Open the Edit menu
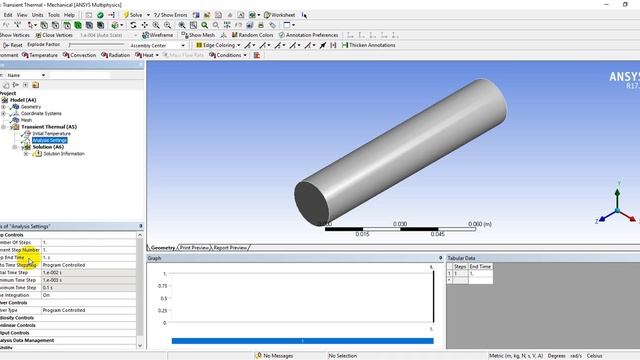The width and height of the screenshot is (640, 360). tap(8, 15)
